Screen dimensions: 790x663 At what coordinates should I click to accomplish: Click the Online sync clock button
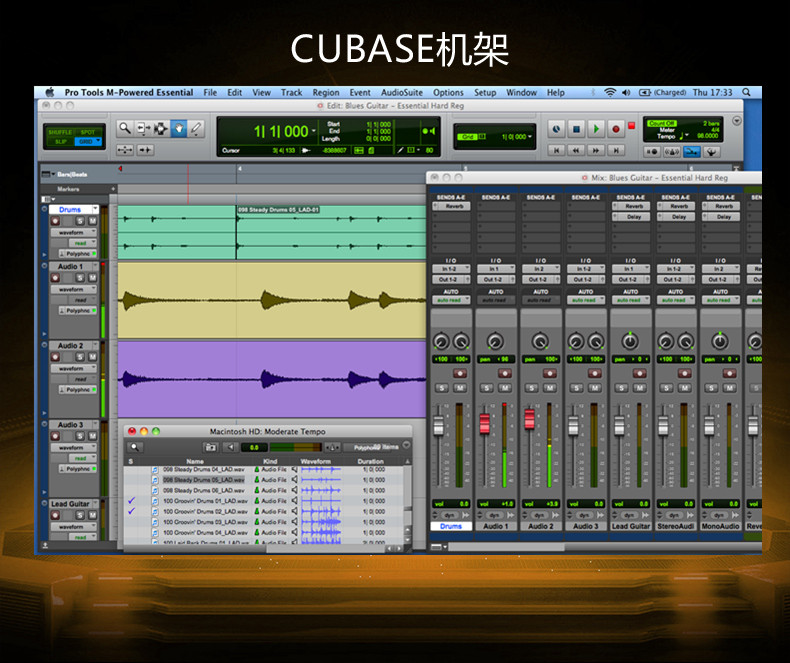[556, 129]
